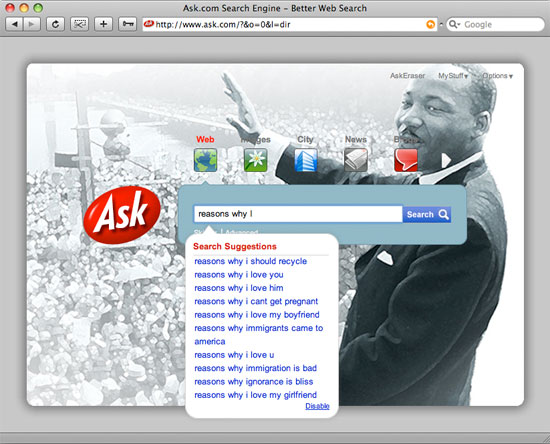Choose suggestion 'reasons why i love u'
The width and height of the screenshot is (550, 444).
pos(234,355)
